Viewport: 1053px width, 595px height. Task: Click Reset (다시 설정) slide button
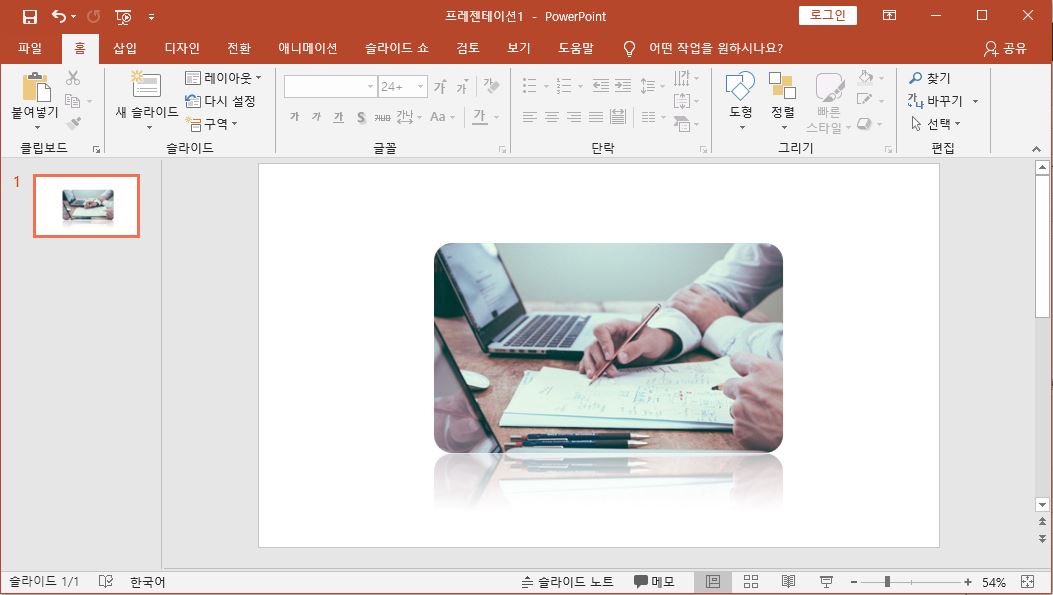[220, 101]
